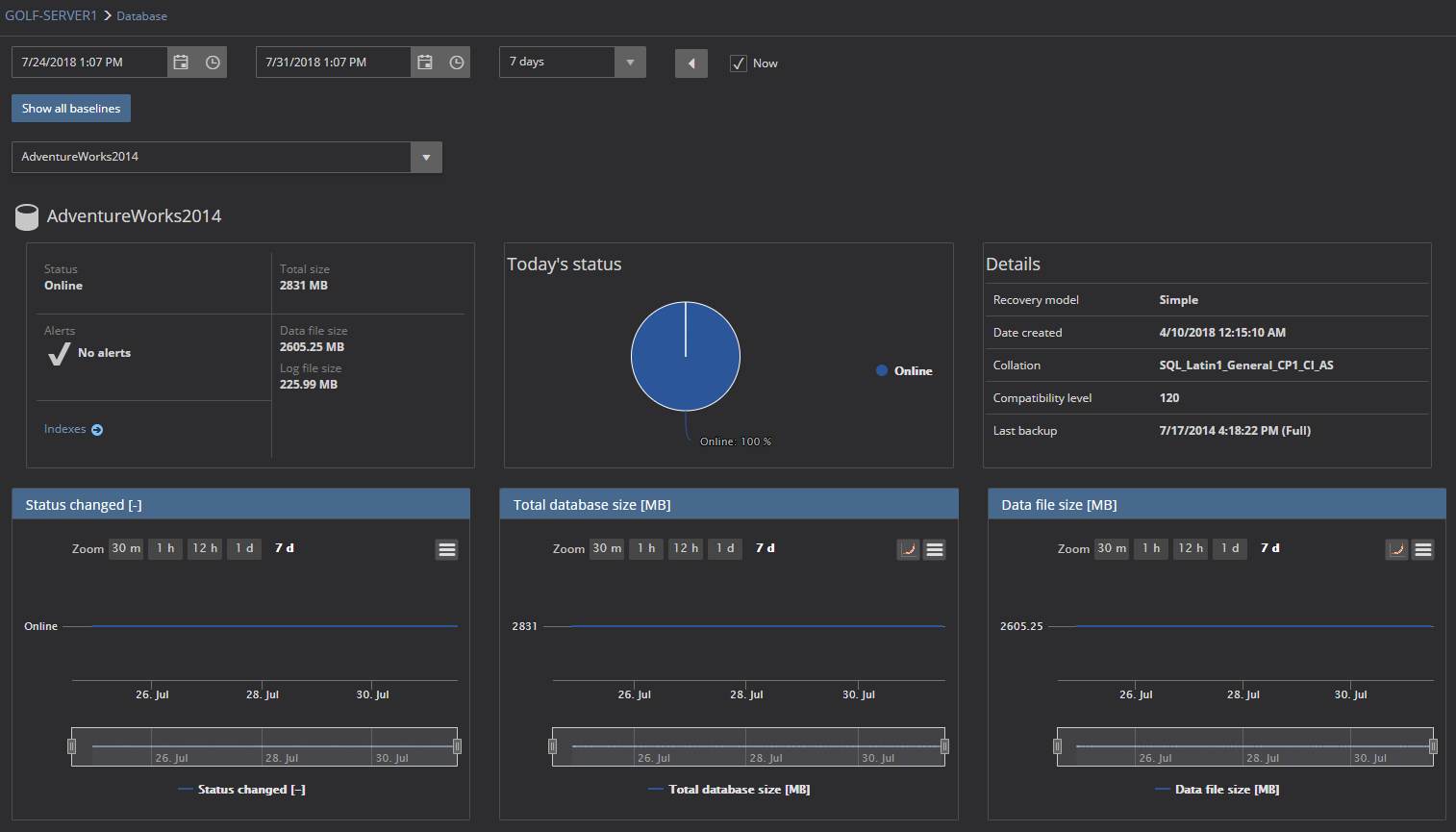1456x832 pixels.
Task: Set Total database size zoom to 1 d
Action: 725,548
